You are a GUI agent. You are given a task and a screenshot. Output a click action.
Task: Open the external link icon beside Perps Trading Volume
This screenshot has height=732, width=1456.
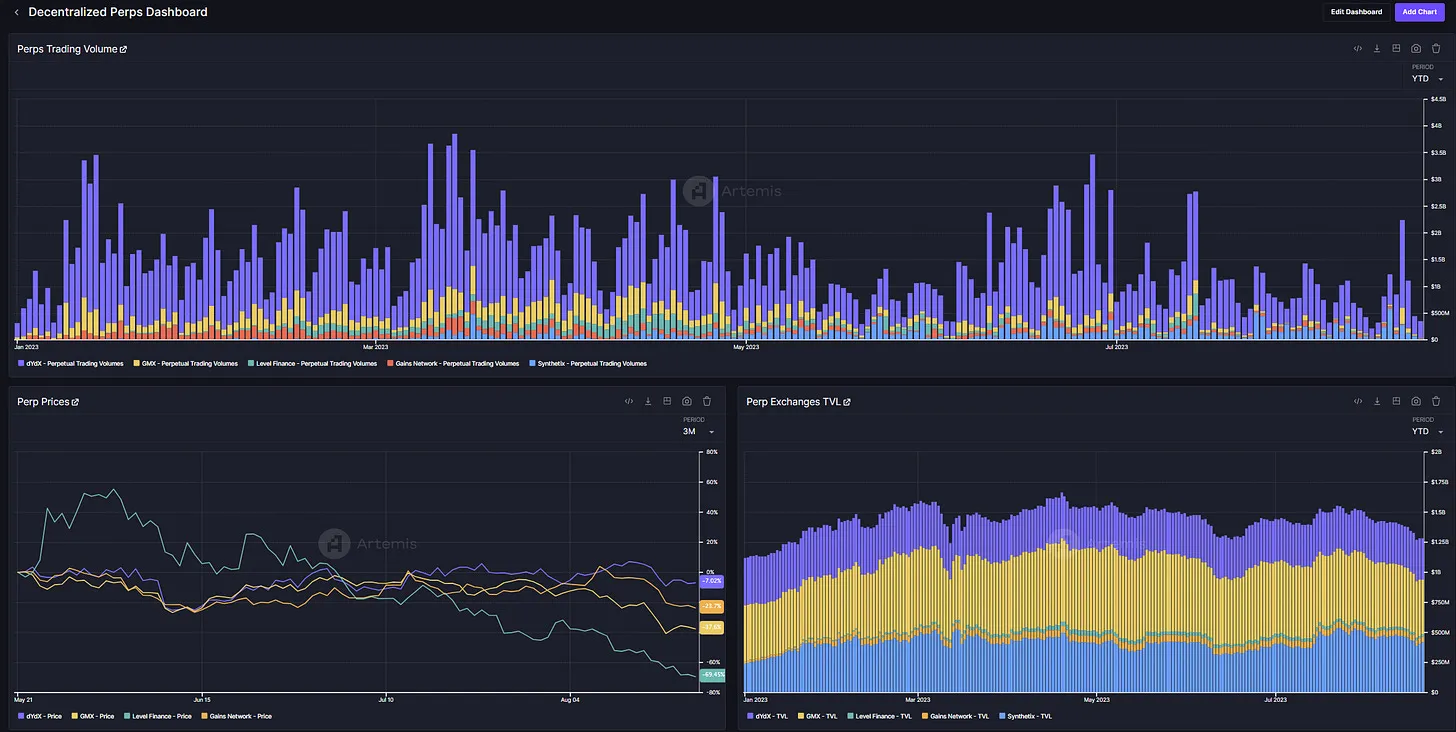click(123, 49)
